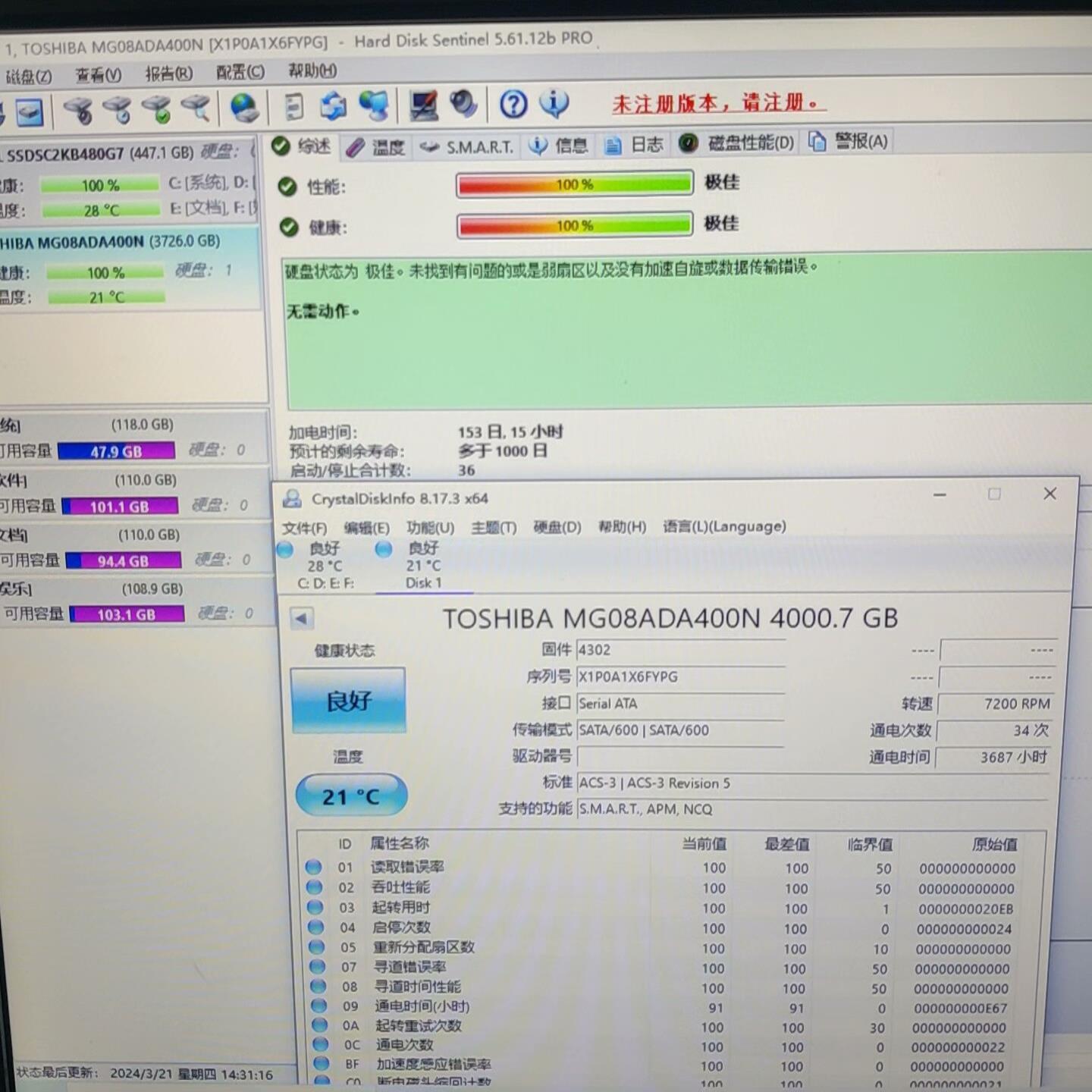Click the globe disk online info icon

244,108
